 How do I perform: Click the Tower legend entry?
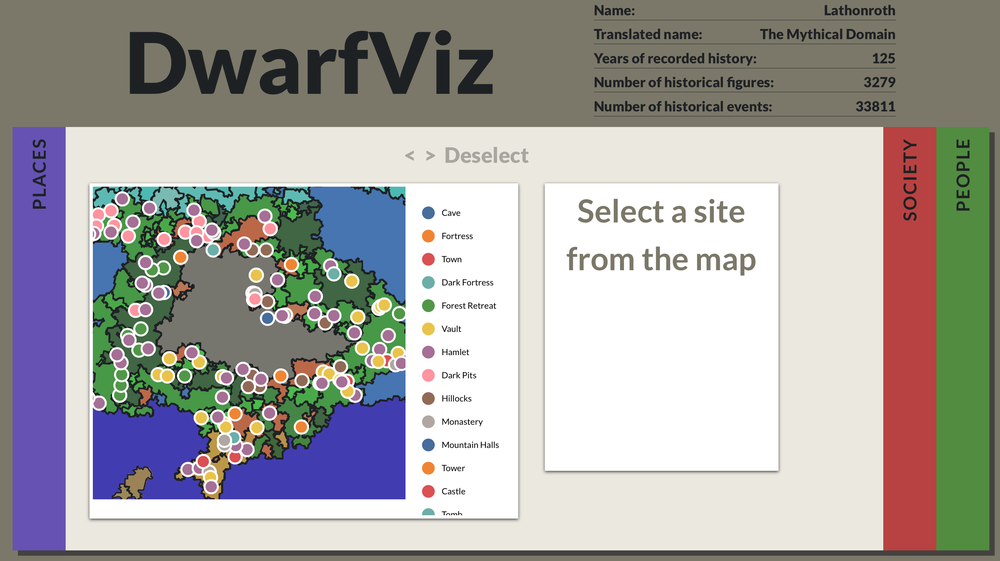click(452, 468)
